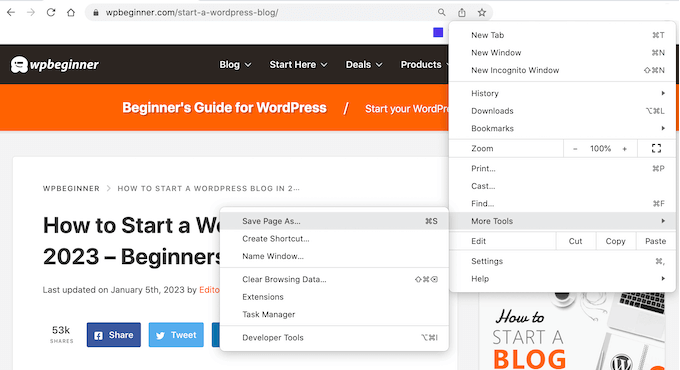Expand the Help submenu
Screen dimensions: 680x370
click(562, 279)
